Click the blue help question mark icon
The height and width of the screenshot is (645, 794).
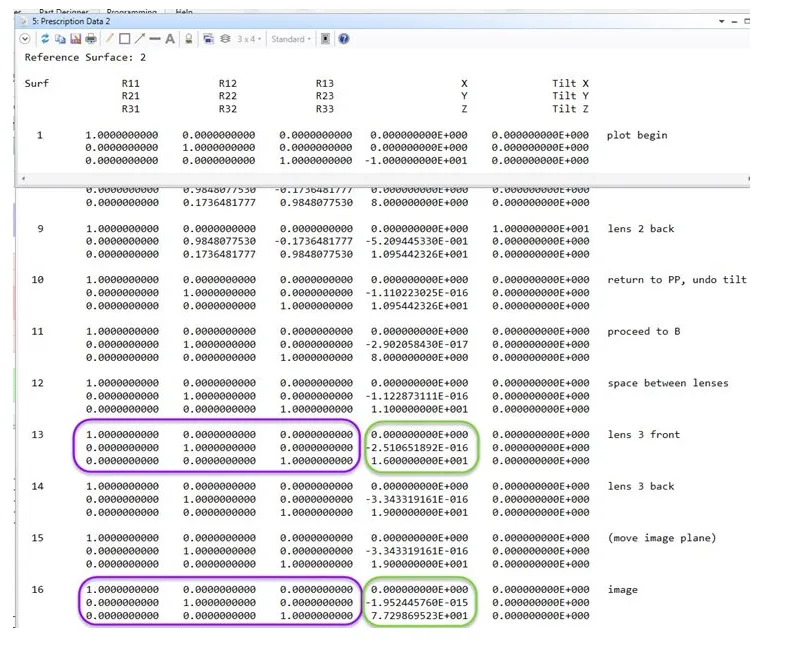344,39
